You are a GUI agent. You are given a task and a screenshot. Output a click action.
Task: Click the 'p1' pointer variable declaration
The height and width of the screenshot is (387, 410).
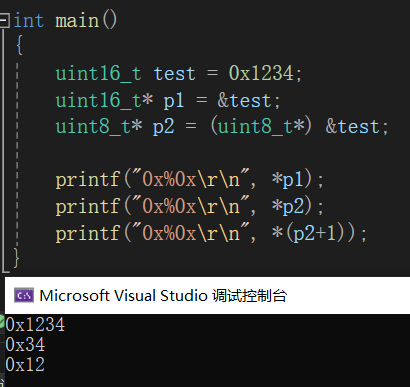click(x=173, y=101)
